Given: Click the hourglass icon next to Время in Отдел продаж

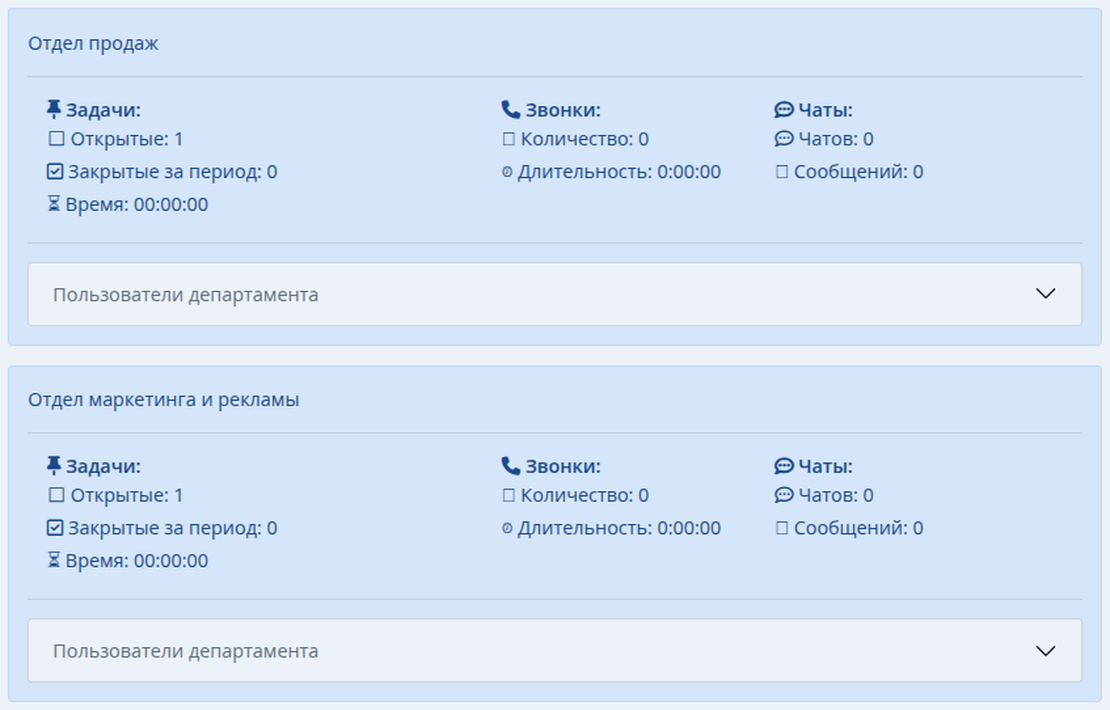Looking at the screenshot, I should tap(54, 204).
